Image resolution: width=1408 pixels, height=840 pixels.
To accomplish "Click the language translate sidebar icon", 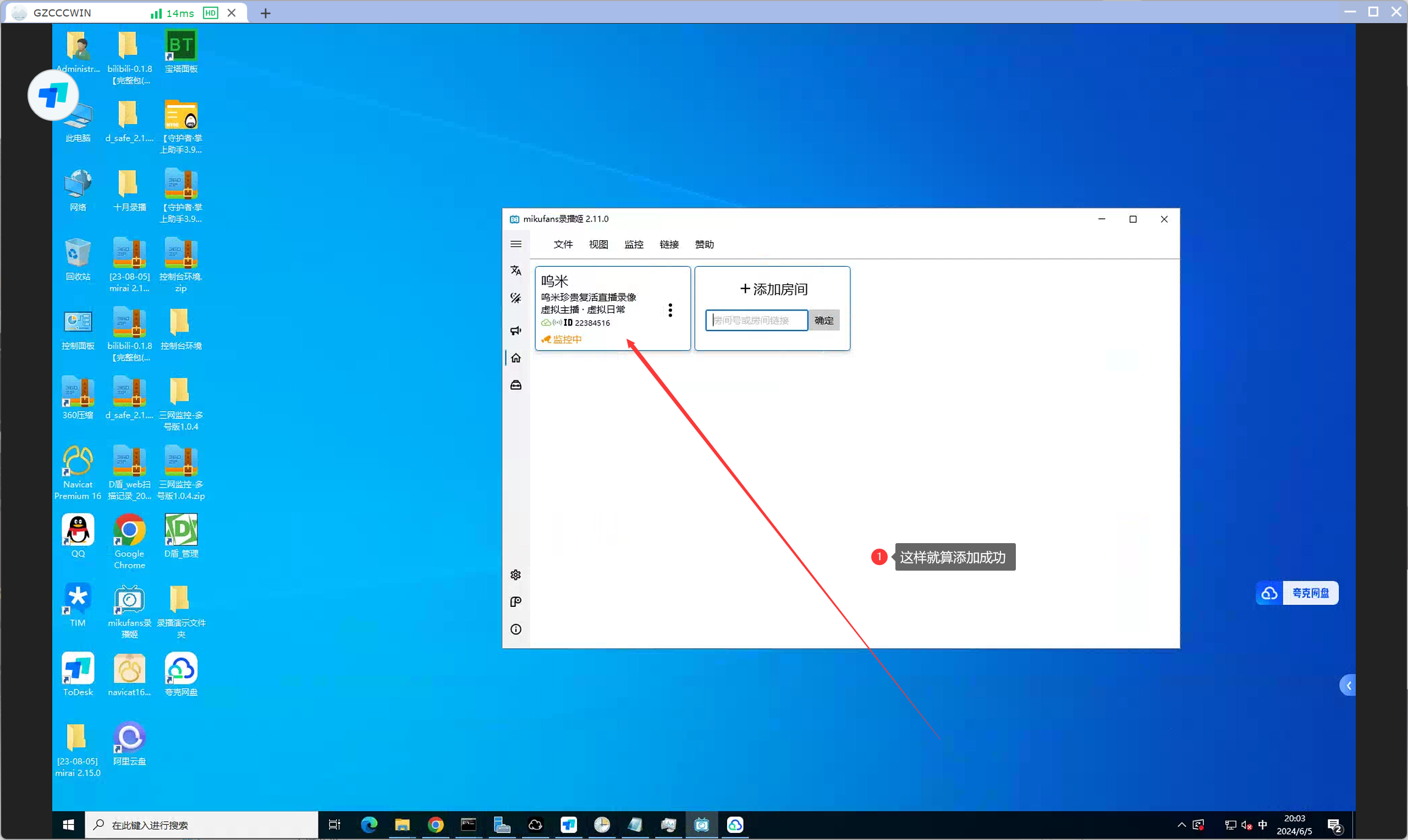I will (x=515, y=270).
